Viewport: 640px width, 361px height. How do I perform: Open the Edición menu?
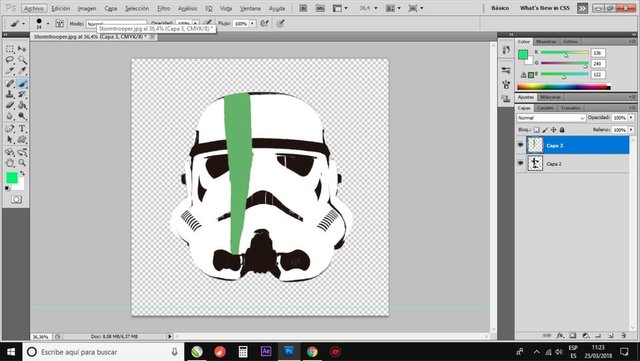60,8
